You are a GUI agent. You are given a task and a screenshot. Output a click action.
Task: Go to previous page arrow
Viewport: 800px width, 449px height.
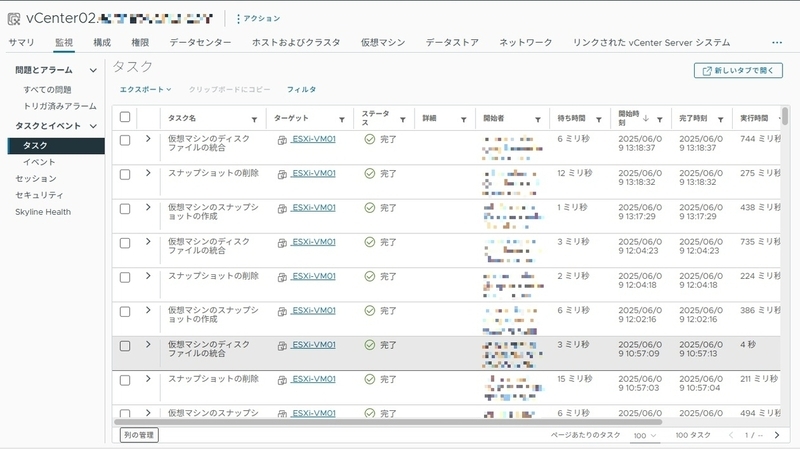[731, 435]
